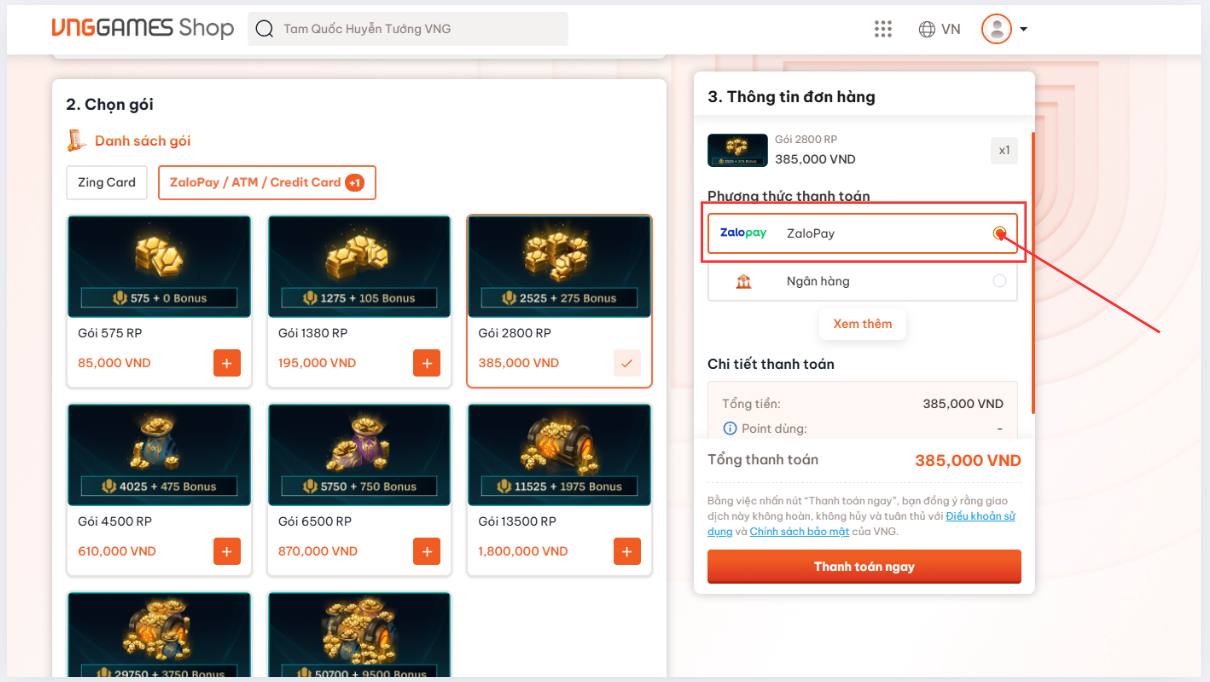This screenshot has width=1210, height=682.
Task: Add Gói 4500 RP with plus button
Action: pyautogui.click(x=227, y=551)
